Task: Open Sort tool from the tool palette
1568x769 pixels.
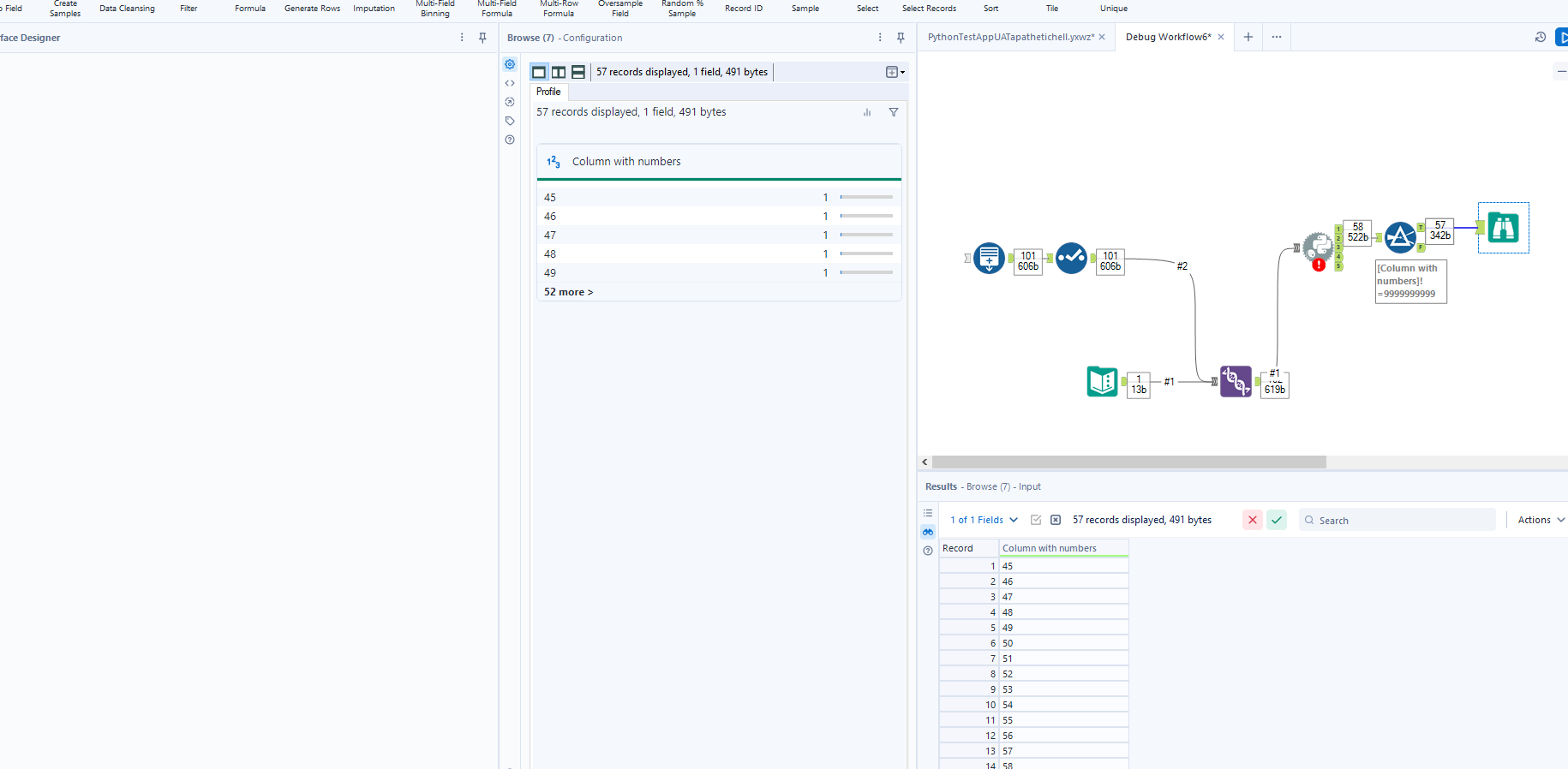Action: point(990,9)
